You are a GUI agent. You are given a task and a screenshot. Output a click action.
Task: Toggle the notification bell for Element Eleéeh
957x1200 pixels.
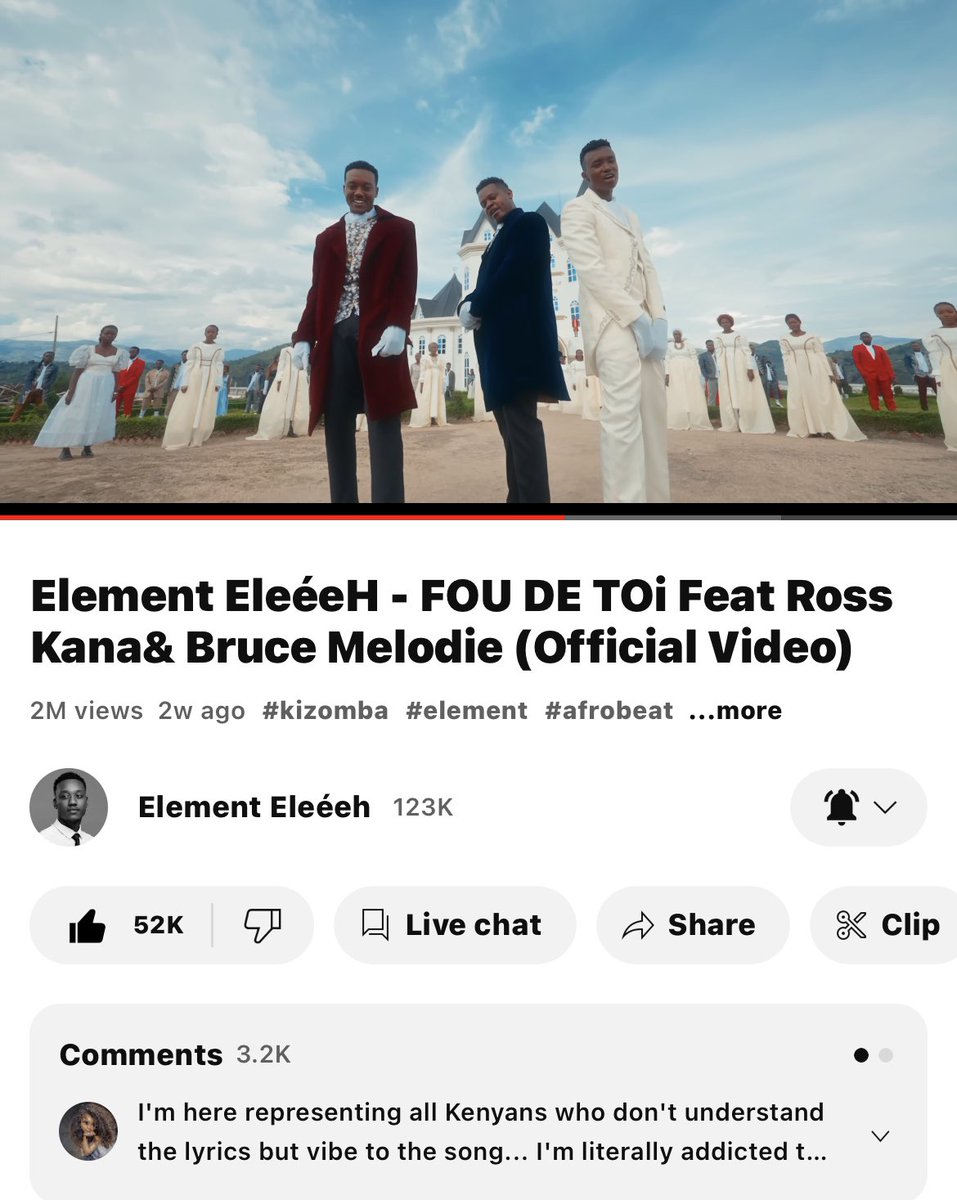click(x=842, y=807)
